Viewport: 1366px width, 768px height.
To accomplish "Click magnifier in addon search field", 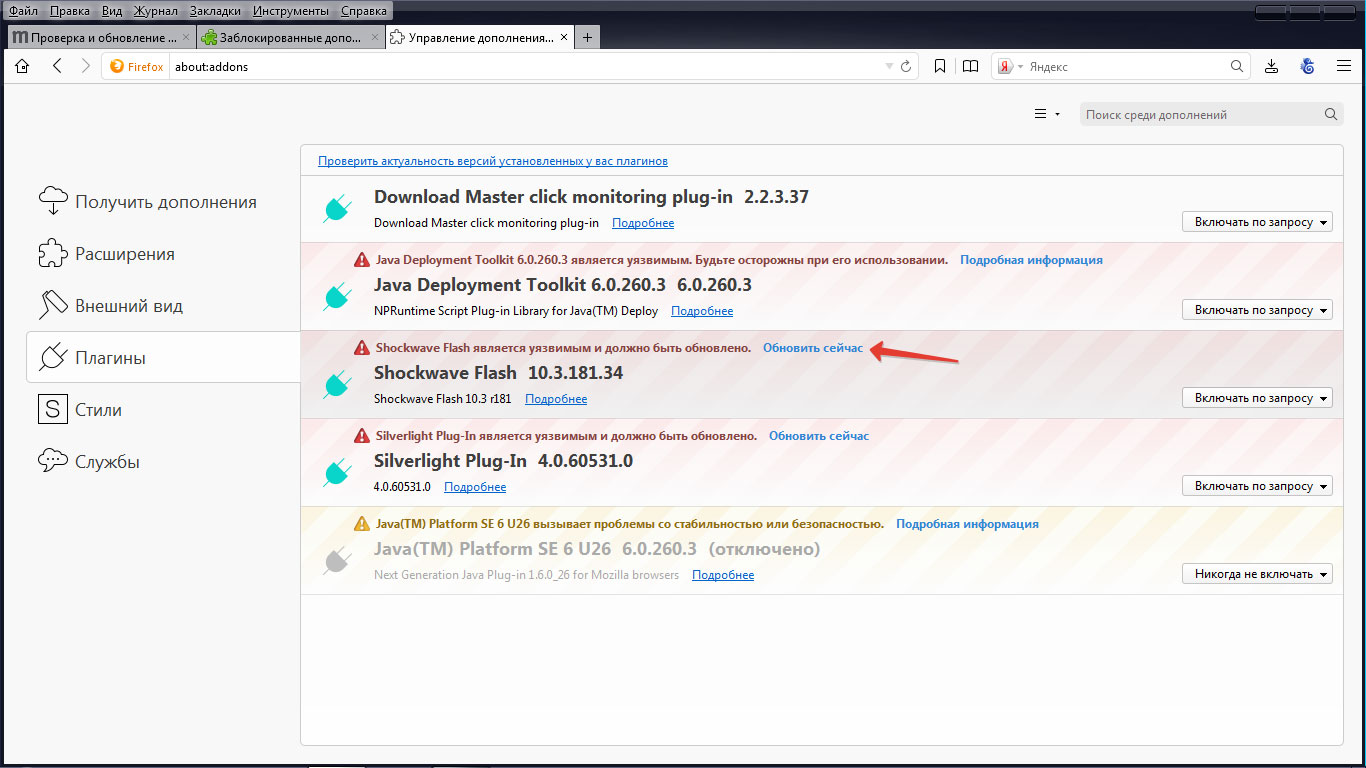I will (x=1331, y=114).
